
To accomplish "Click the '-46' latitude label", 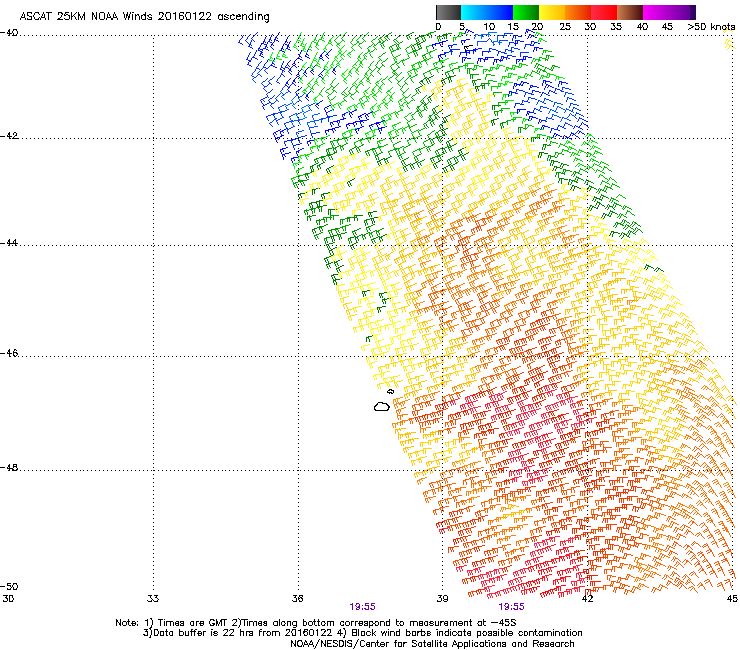I will tap(9, 353).
